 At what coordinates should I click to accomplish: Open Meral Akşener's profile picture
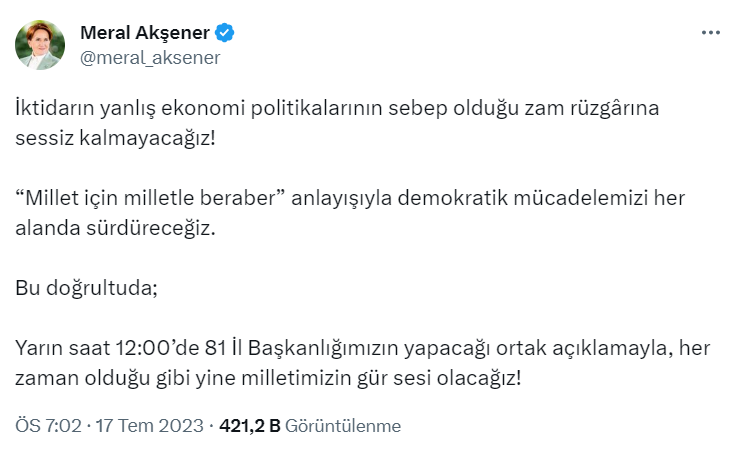(x=40, y=45)
